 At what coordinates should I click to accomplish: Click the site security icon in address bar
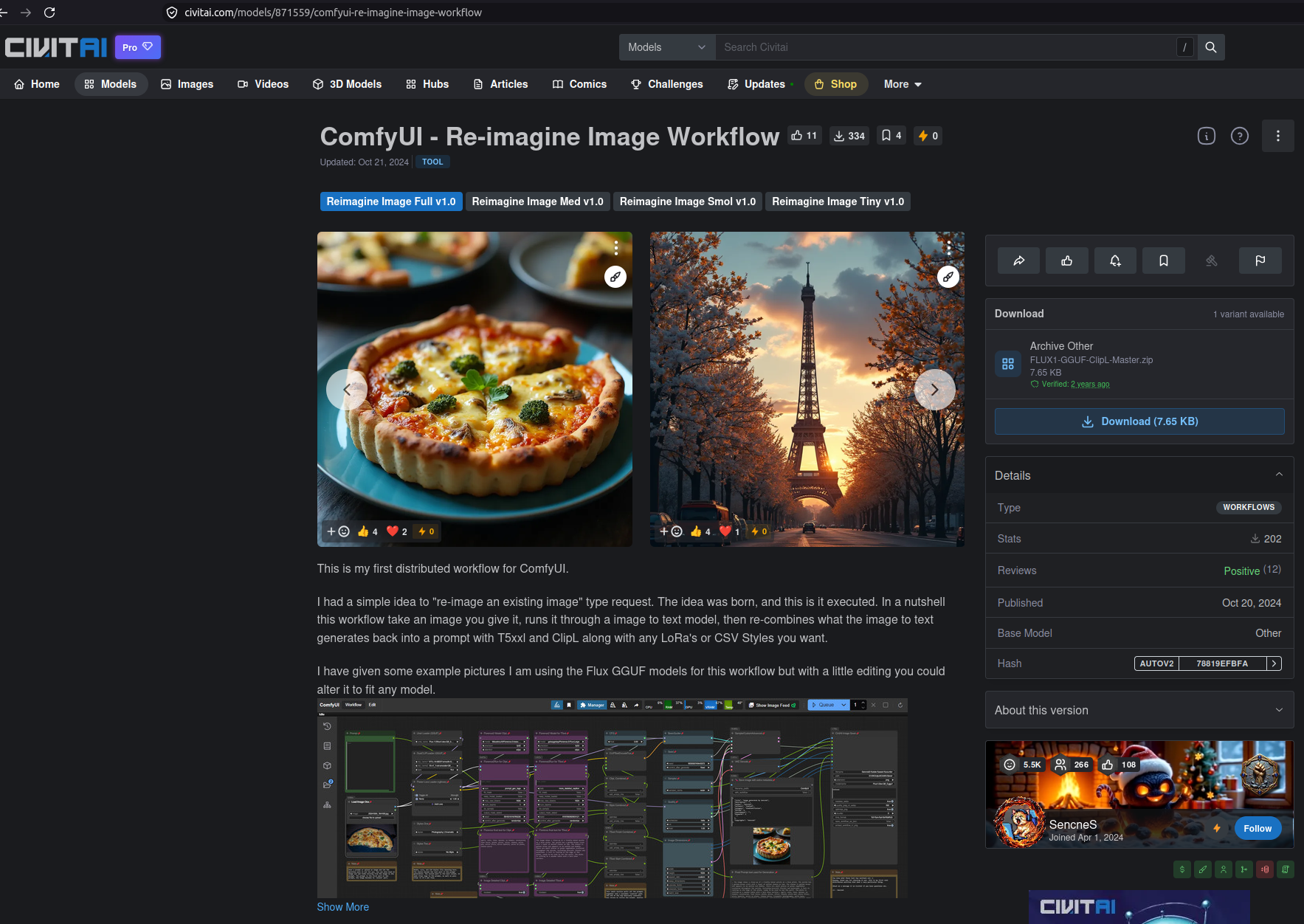pyautogui.click(x=172, y=13)
